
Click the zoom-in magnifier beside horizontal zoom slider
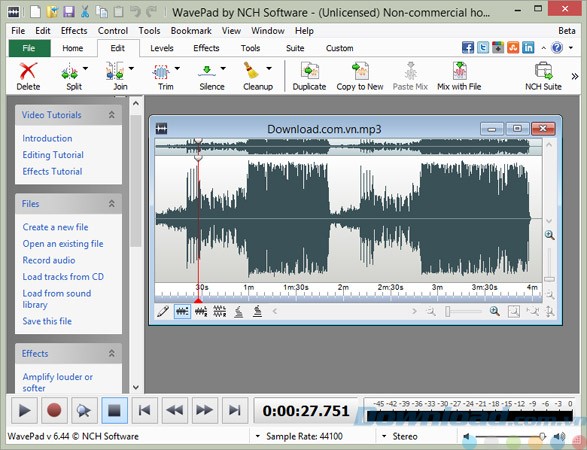495,311
